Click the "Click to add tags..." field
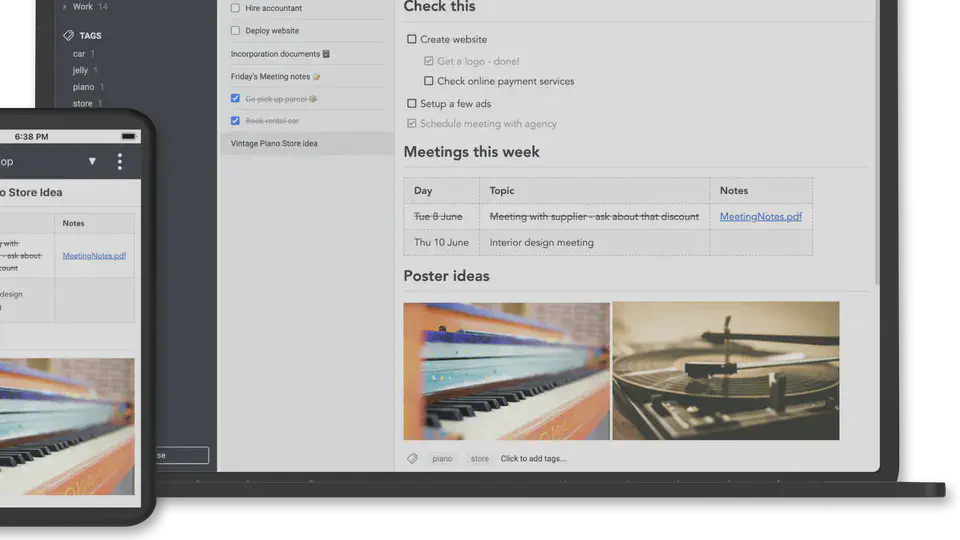This screenshot has width=960, height=540. [533, 459]
